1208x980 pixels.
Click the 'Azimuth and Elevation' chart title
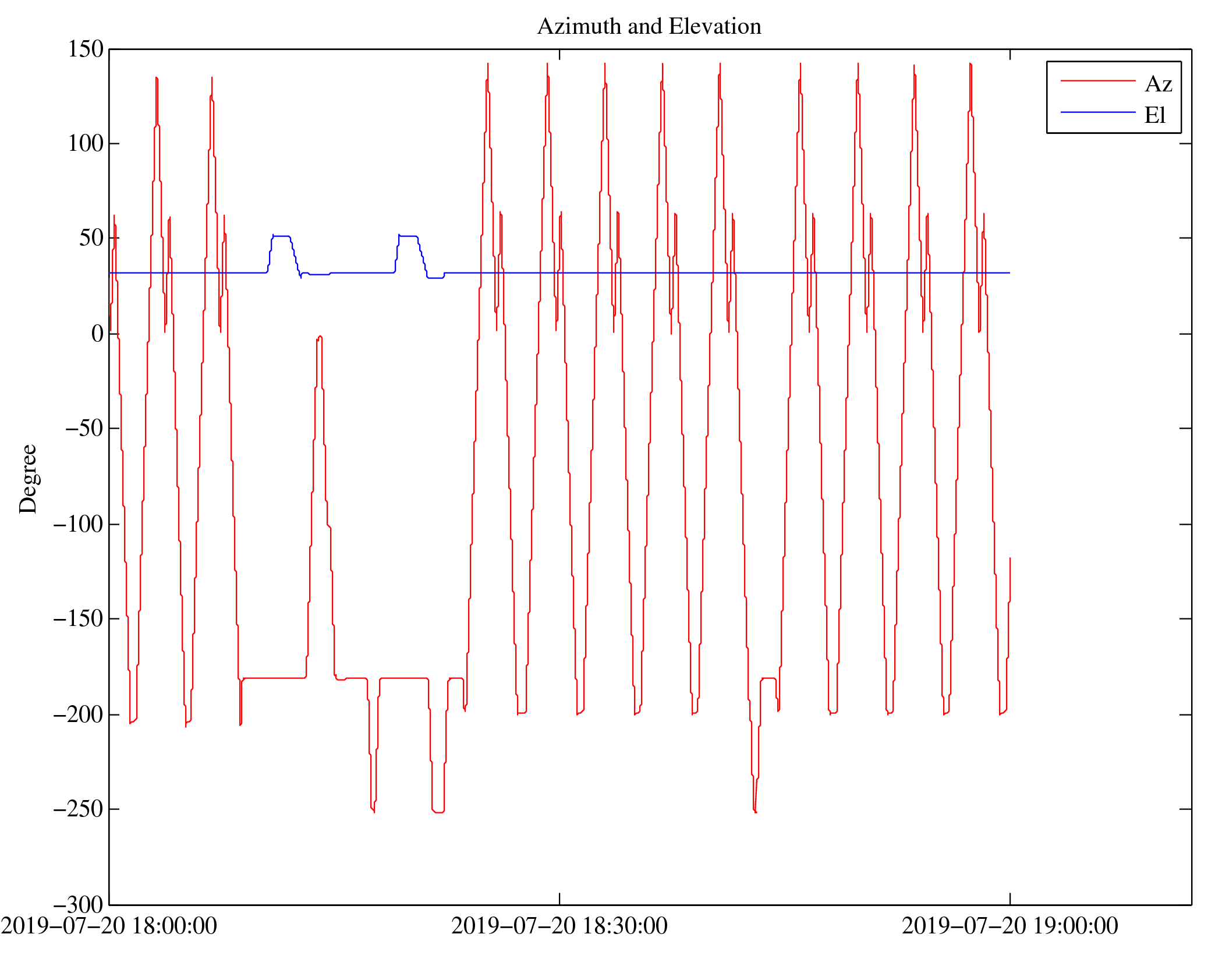coord(649,27)
